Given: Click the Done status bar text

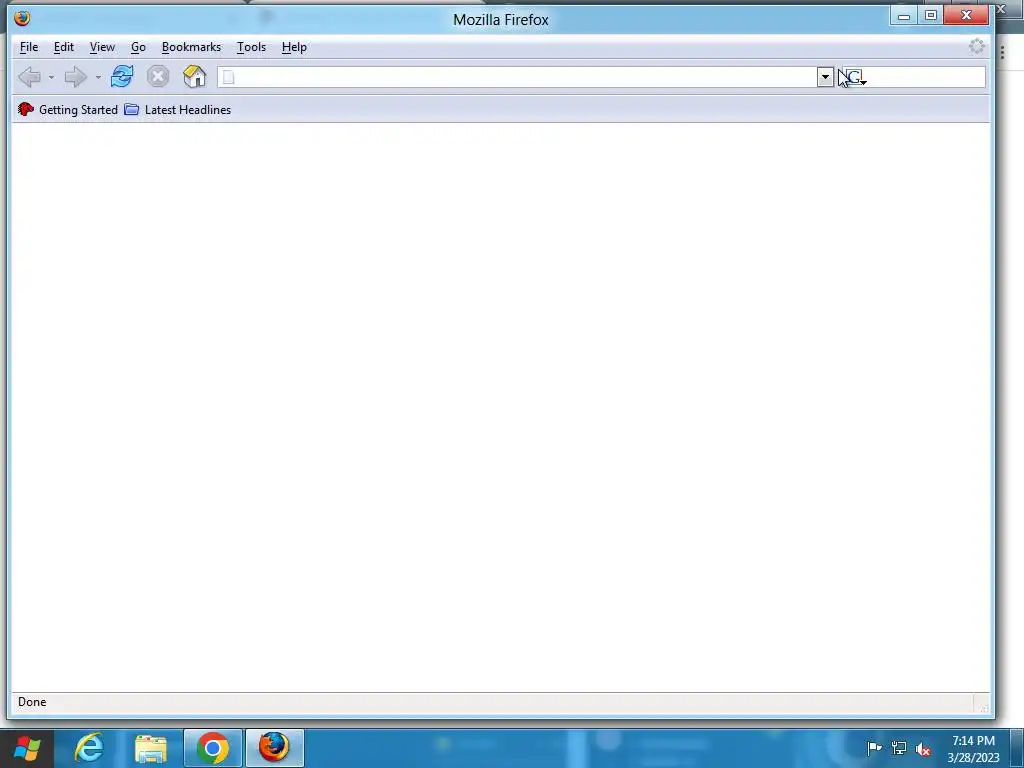Looking at the screenshot, I should (x=32, y=702).
